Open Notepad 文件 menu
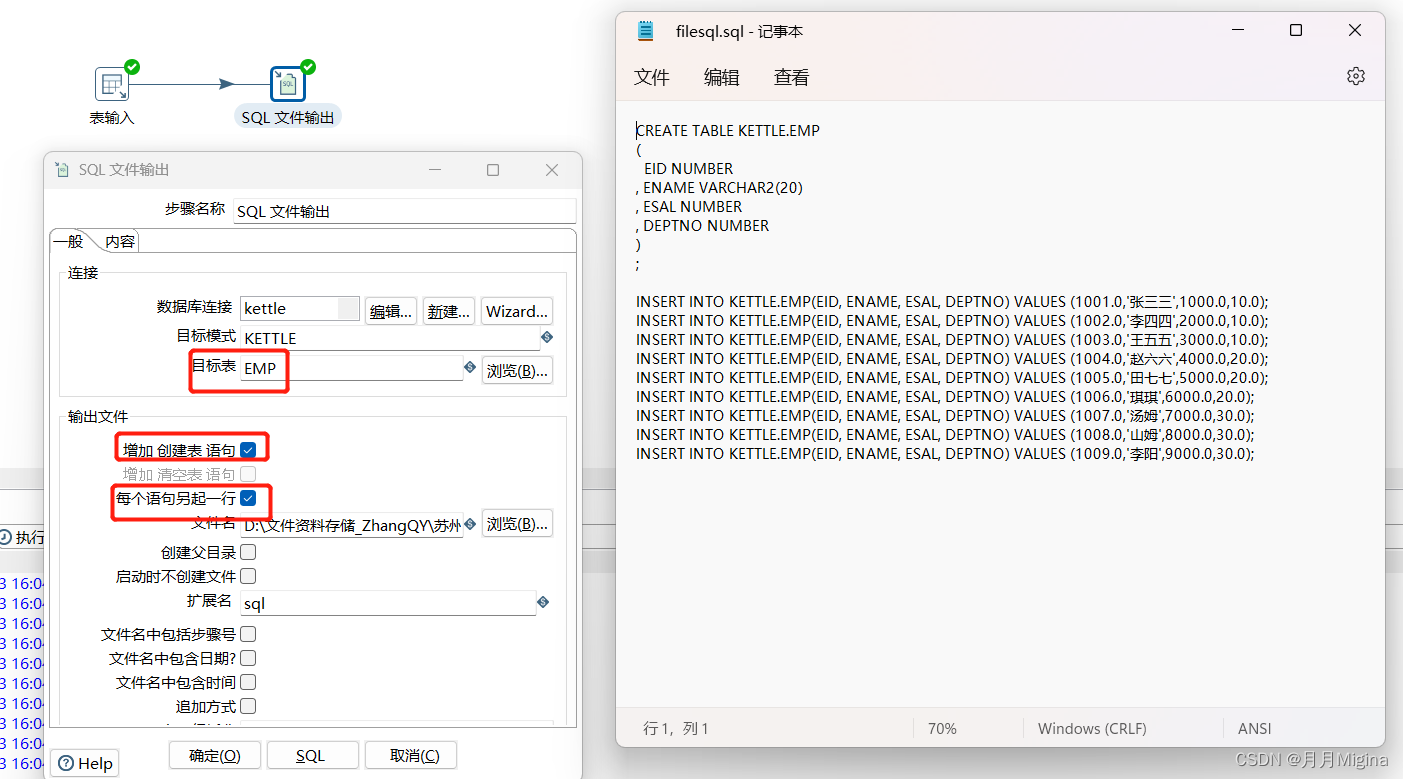This screenshot has width=1403, height=779. (x=651, y=77)
